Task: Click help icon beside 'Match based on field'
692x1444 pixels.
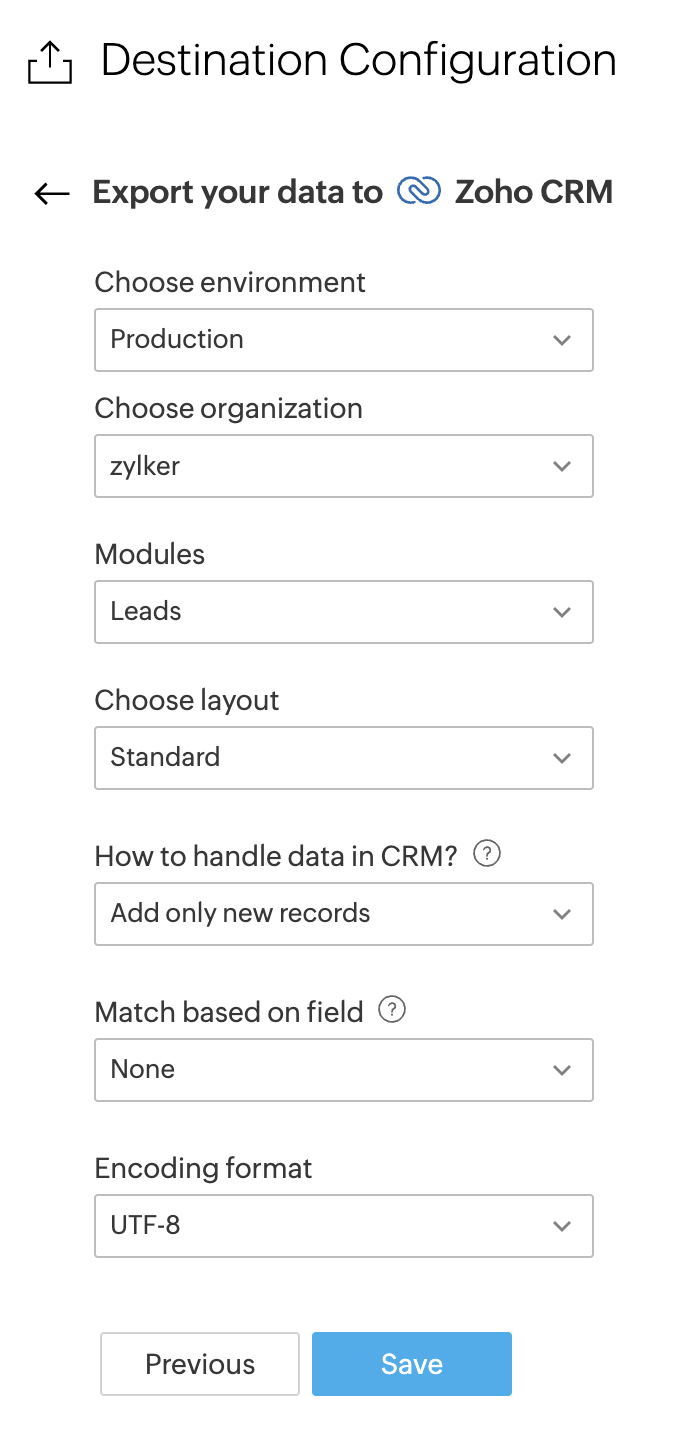Action: 392,1011
